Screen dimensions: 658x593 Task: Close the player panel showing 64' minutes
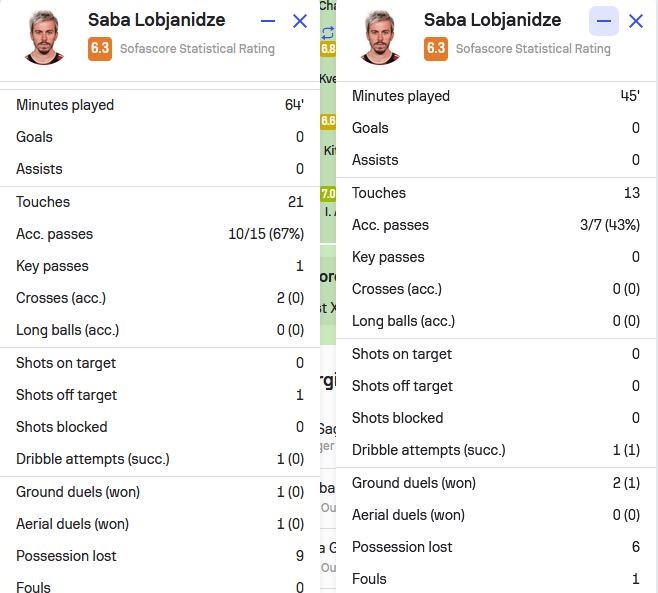(x=300, y=21)
